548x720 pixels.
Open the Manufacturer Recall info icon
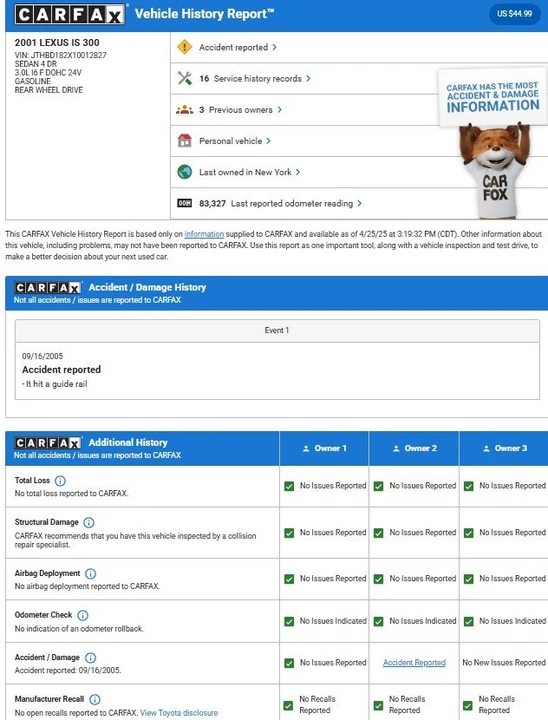(x=95, y=699)
